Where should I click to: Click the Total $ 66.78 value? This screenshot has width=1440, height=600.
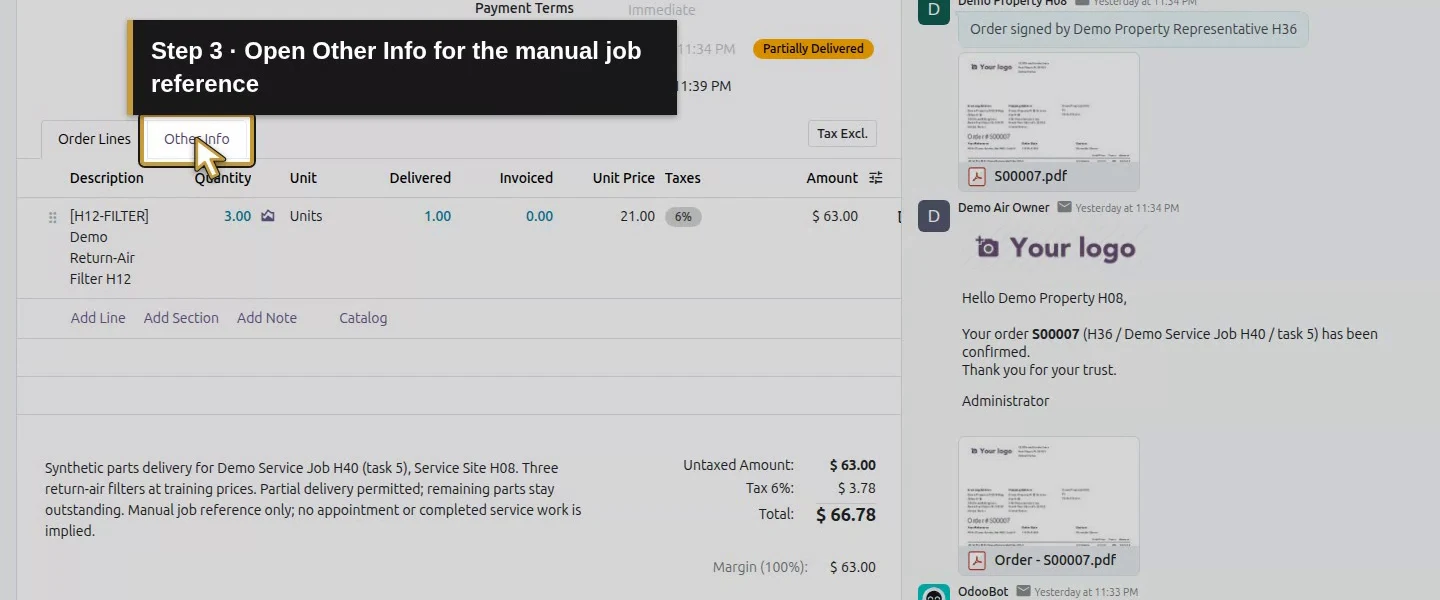point(846,515)
